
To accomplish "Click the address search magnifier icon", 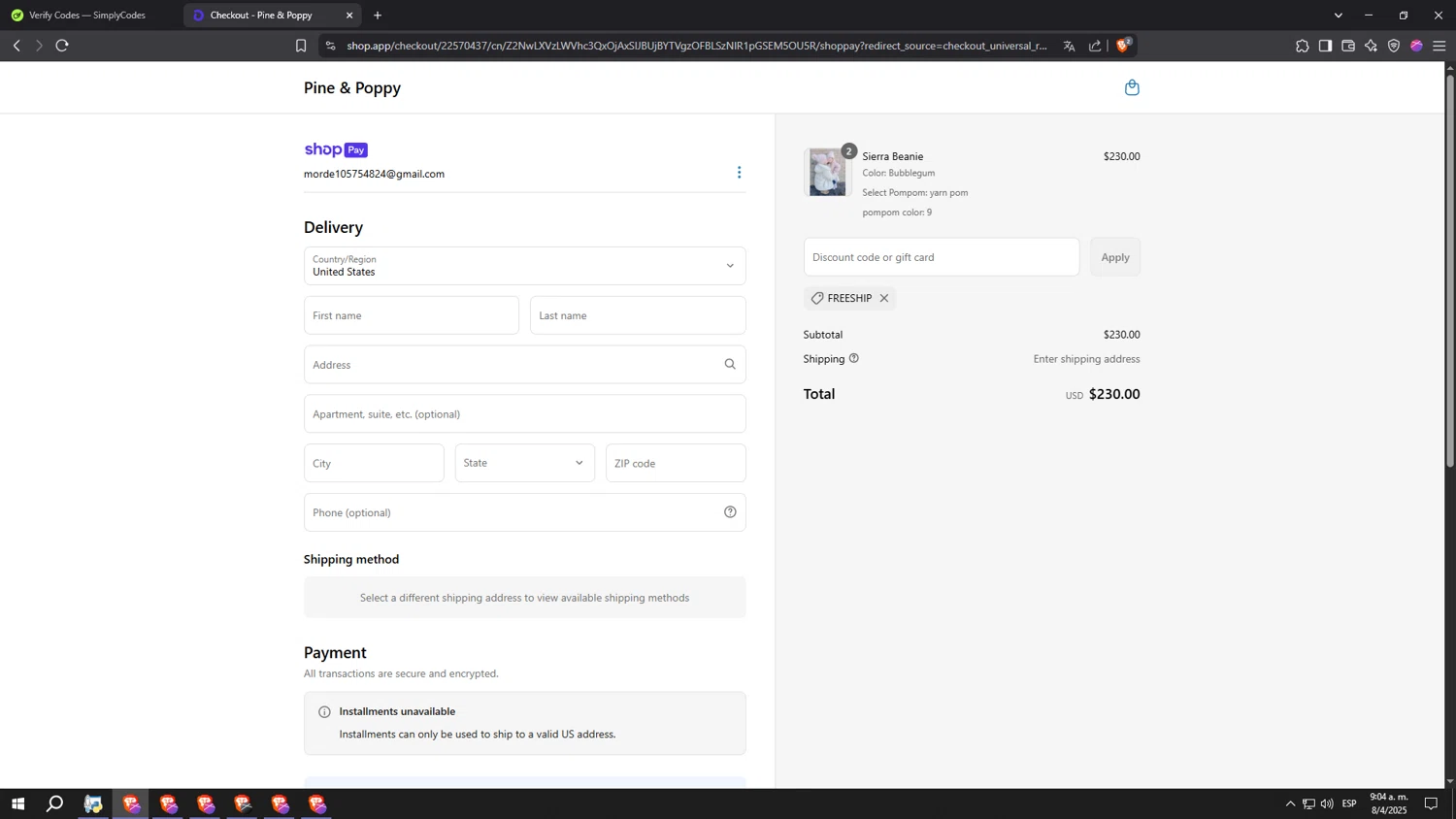I will [730, 365].
